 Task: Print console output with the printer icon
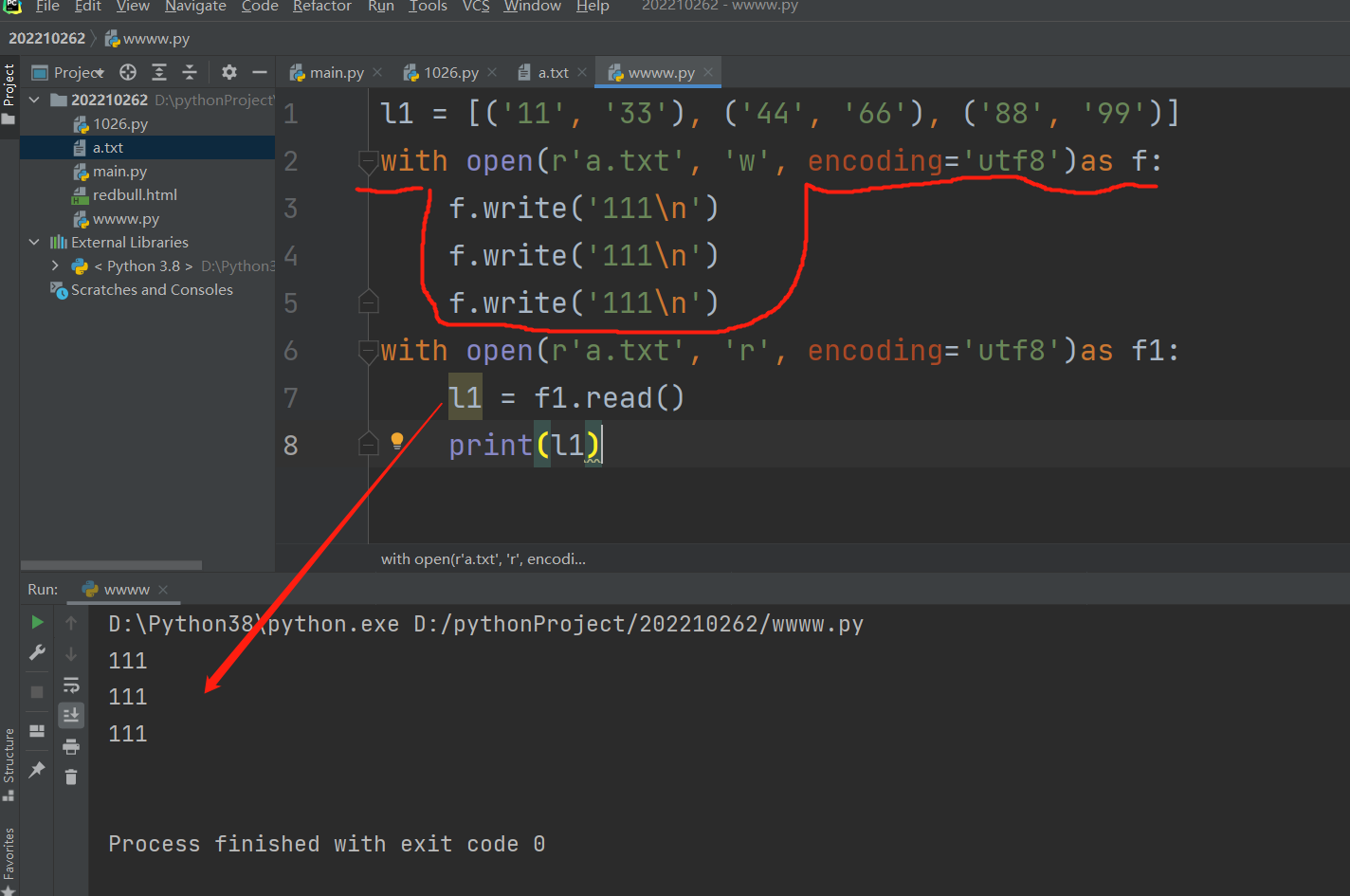click(x=71, y=747)
